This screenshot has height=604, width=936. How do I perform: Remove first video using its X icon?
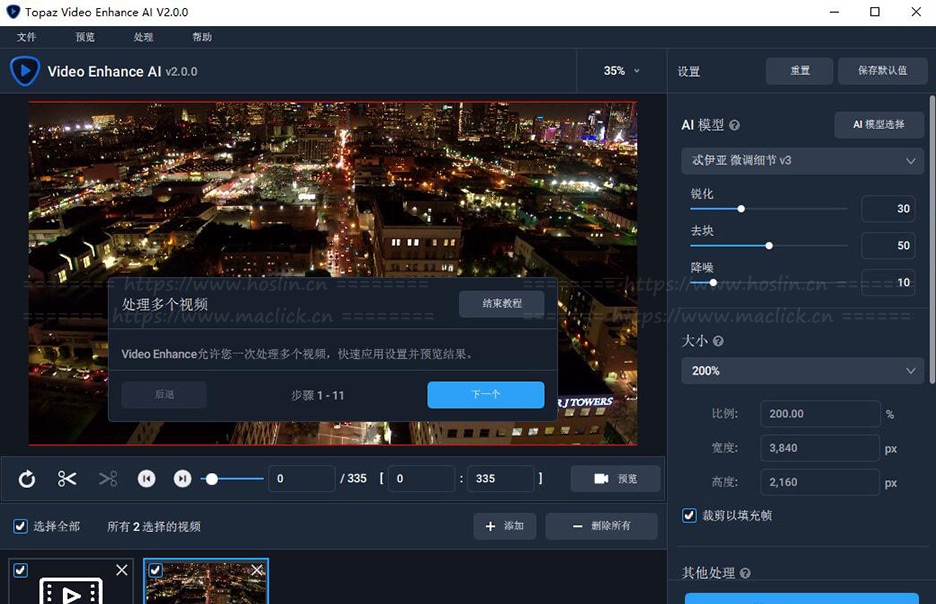point(122,570)
